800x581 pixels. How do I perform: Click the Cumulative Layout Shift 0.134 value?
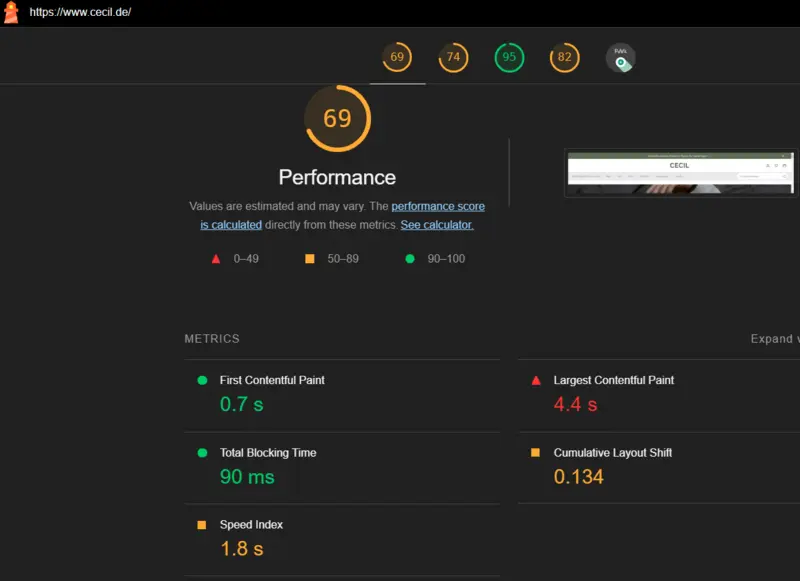click(x=579, y=477)
